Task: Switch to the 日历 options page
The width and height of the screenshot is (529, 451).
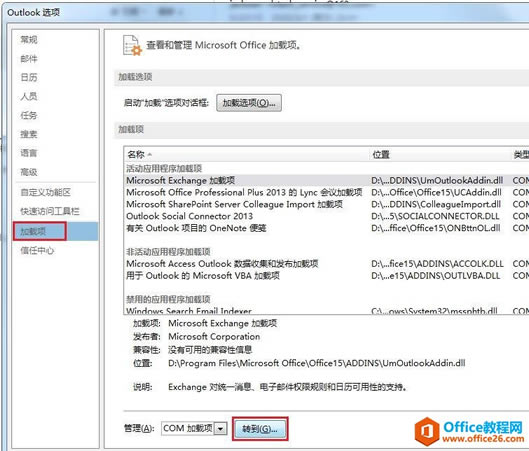Action: 29,78
